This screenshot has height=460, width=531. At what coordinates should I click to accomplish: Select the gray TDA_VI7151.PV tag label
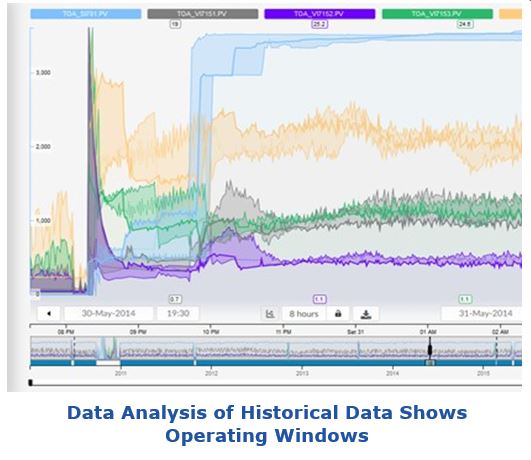point(203,14)
